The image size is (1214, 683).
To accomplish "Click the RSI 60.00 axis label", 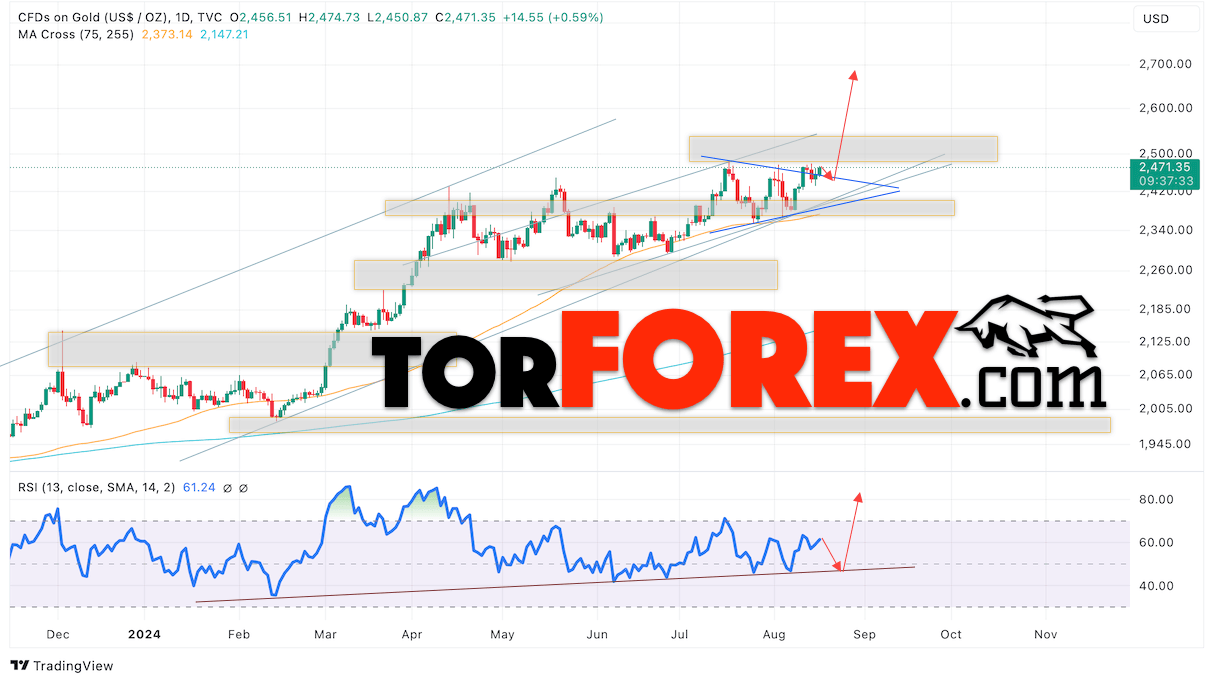I will tap(1156, 543).
